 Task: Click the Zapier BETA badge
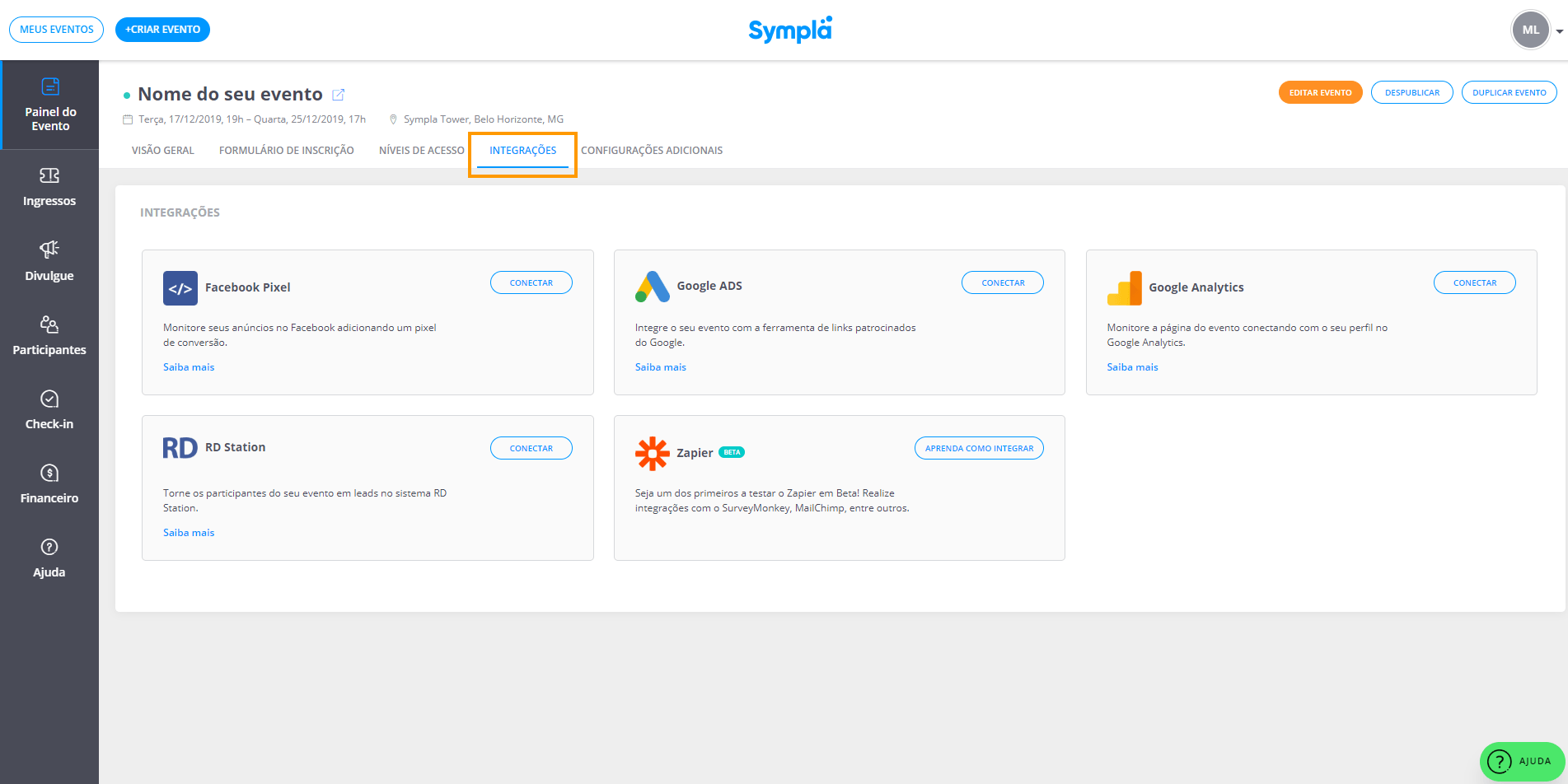coord(732,452)
